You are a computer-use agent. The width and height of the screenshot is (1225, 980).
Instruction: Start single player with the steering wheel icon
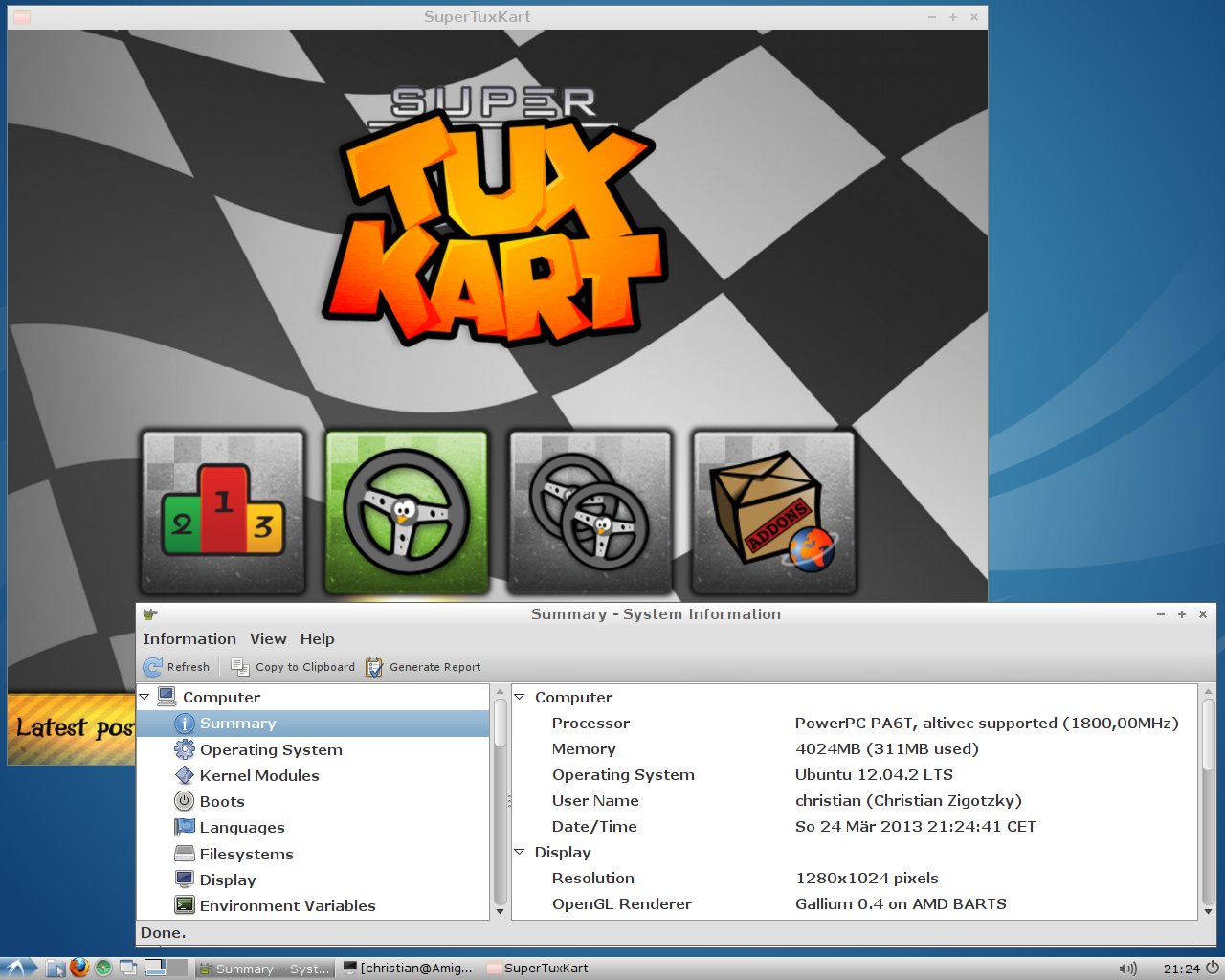[x=407, y=511]
